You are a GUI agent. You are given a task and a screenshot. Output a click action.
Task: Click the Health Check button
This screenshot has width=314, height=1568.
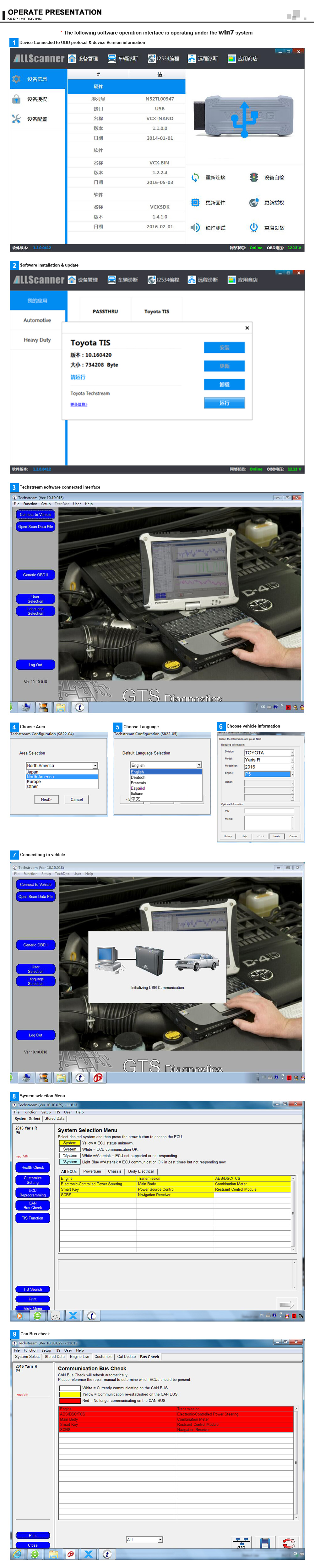tap(32, 1168)
